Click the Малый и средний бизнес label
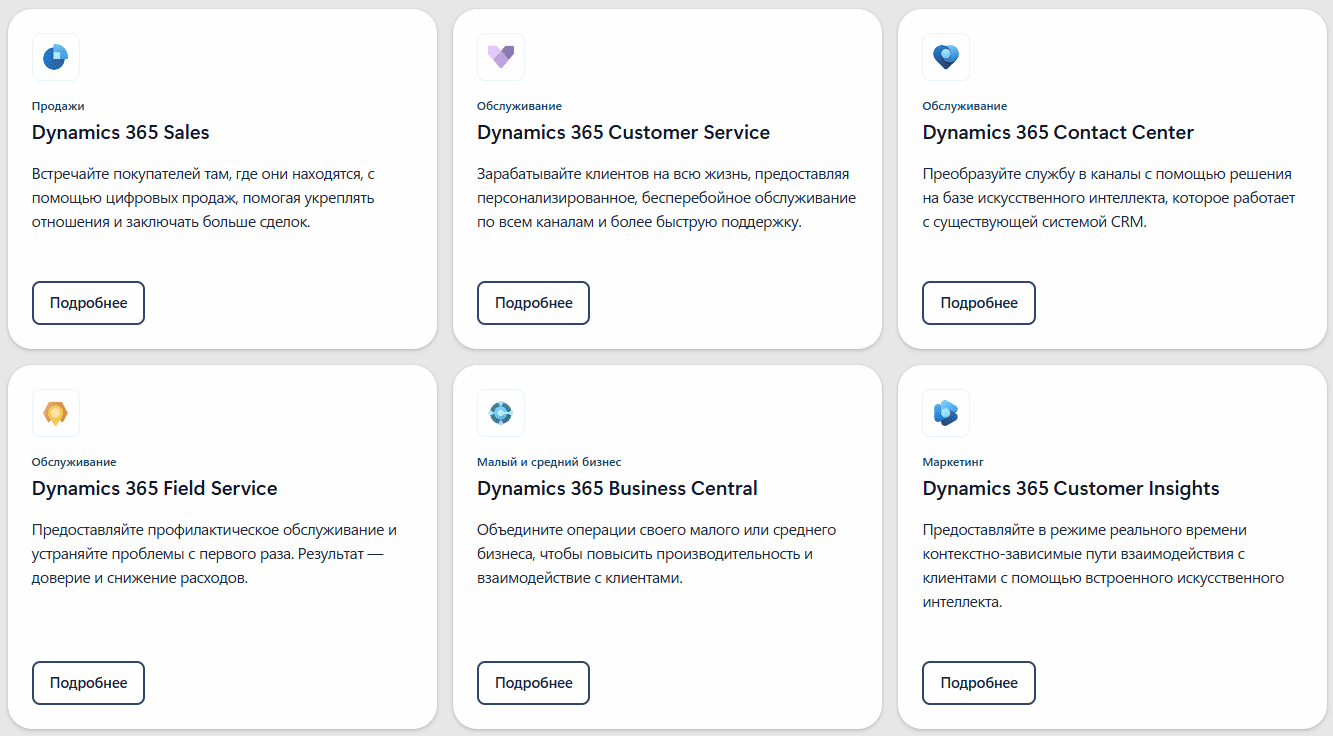This screenshot has height=736, width=1333. click(549, 462)
